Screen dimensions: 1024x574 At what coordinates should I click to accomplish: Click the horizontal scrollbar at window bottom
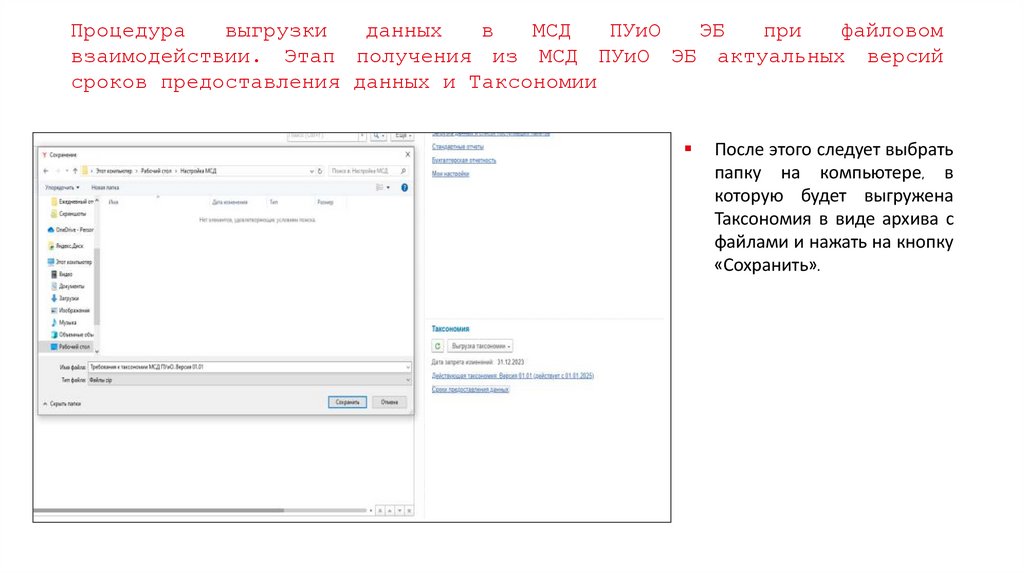point(200,511)
